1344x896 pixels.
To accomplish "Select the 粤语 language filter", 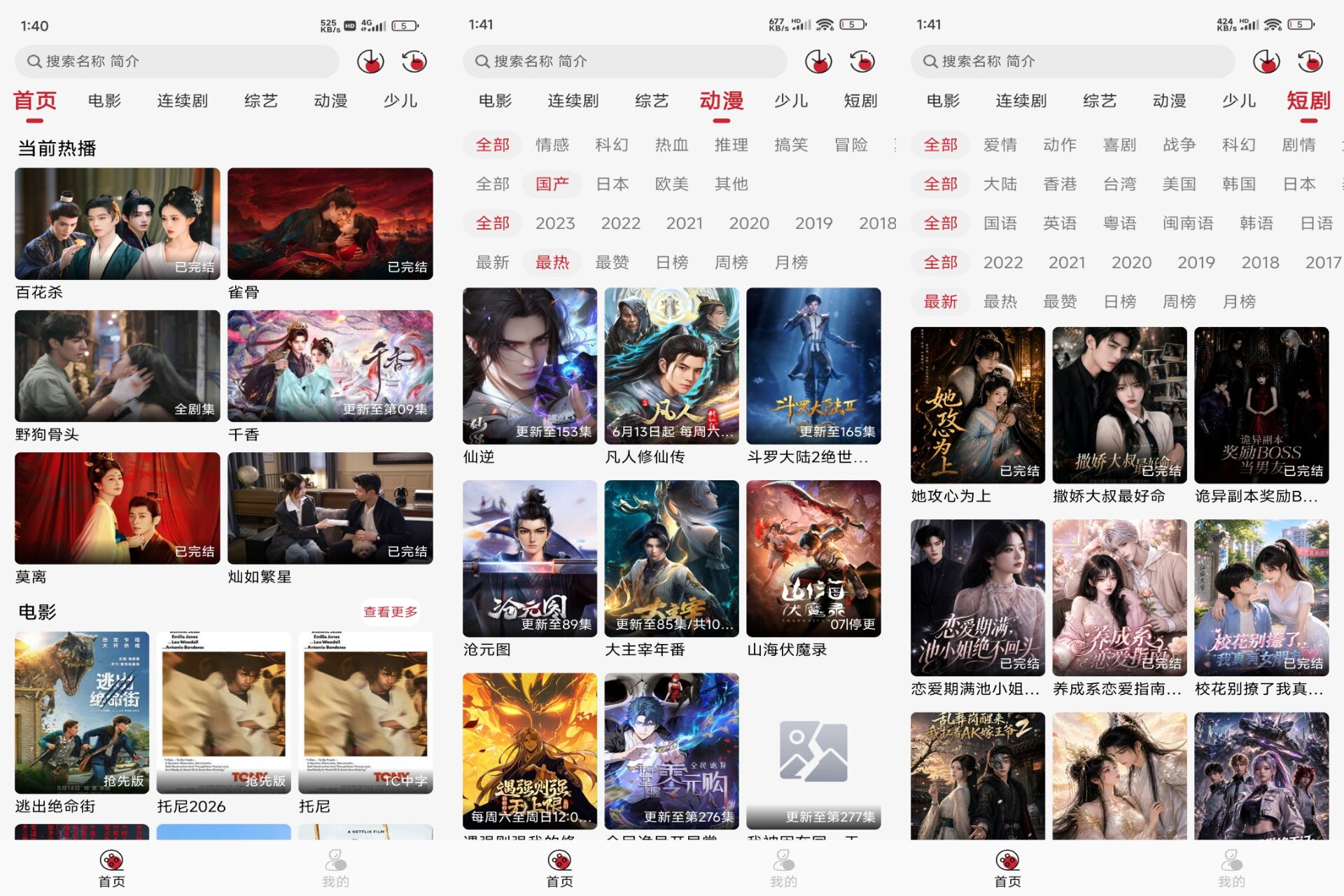I will tap(1119, 223).
